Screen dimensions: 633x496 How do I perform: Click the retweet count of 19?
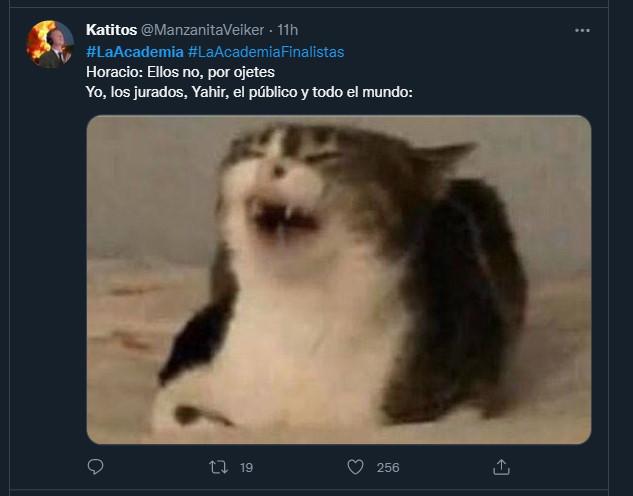247,467
